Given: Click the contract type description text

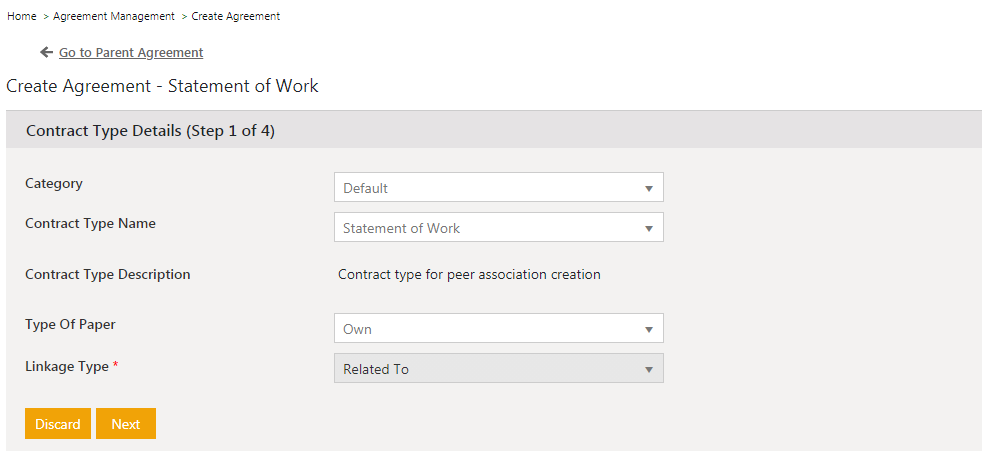Looking at the screenshot, I should pos(469,274).
